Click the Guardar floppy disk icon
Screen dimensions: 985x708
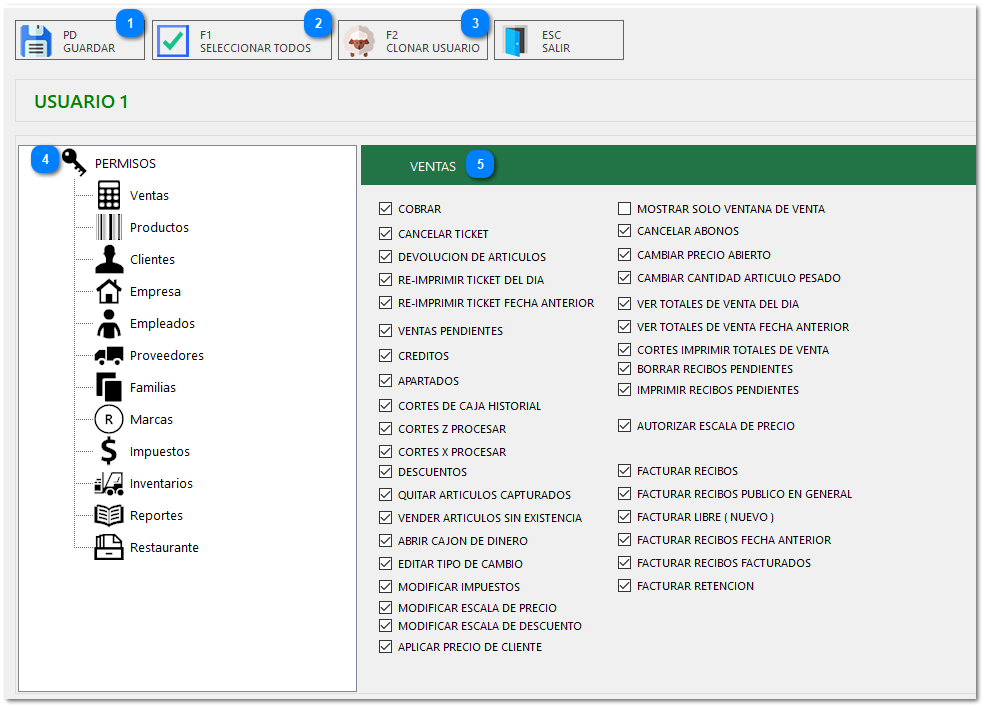pos(36,41)
